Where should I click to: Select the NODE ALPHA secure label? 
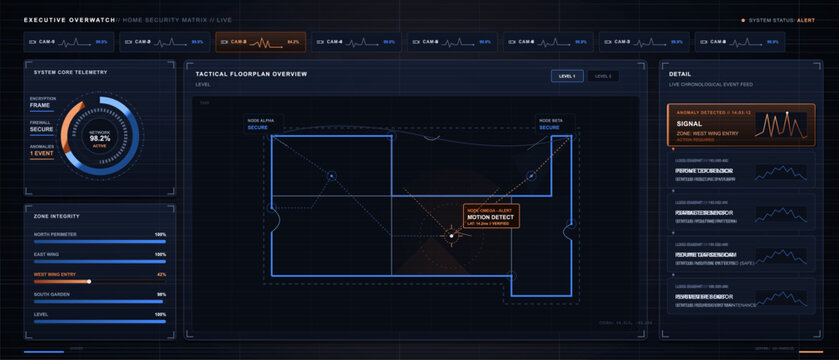pyautogui.click(x=263, y=124)
